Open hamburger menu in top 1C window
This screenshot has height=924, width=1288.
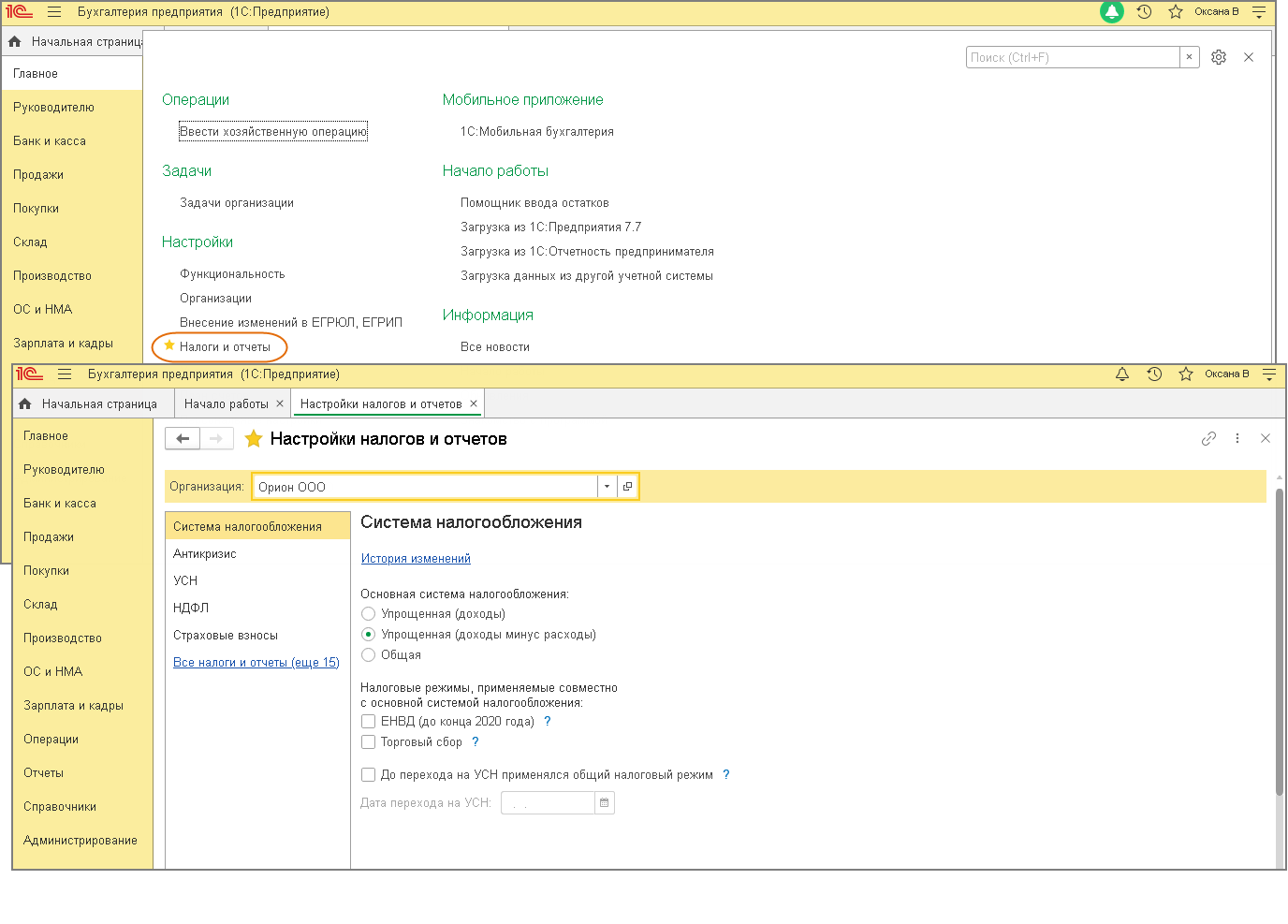point(54,12)
